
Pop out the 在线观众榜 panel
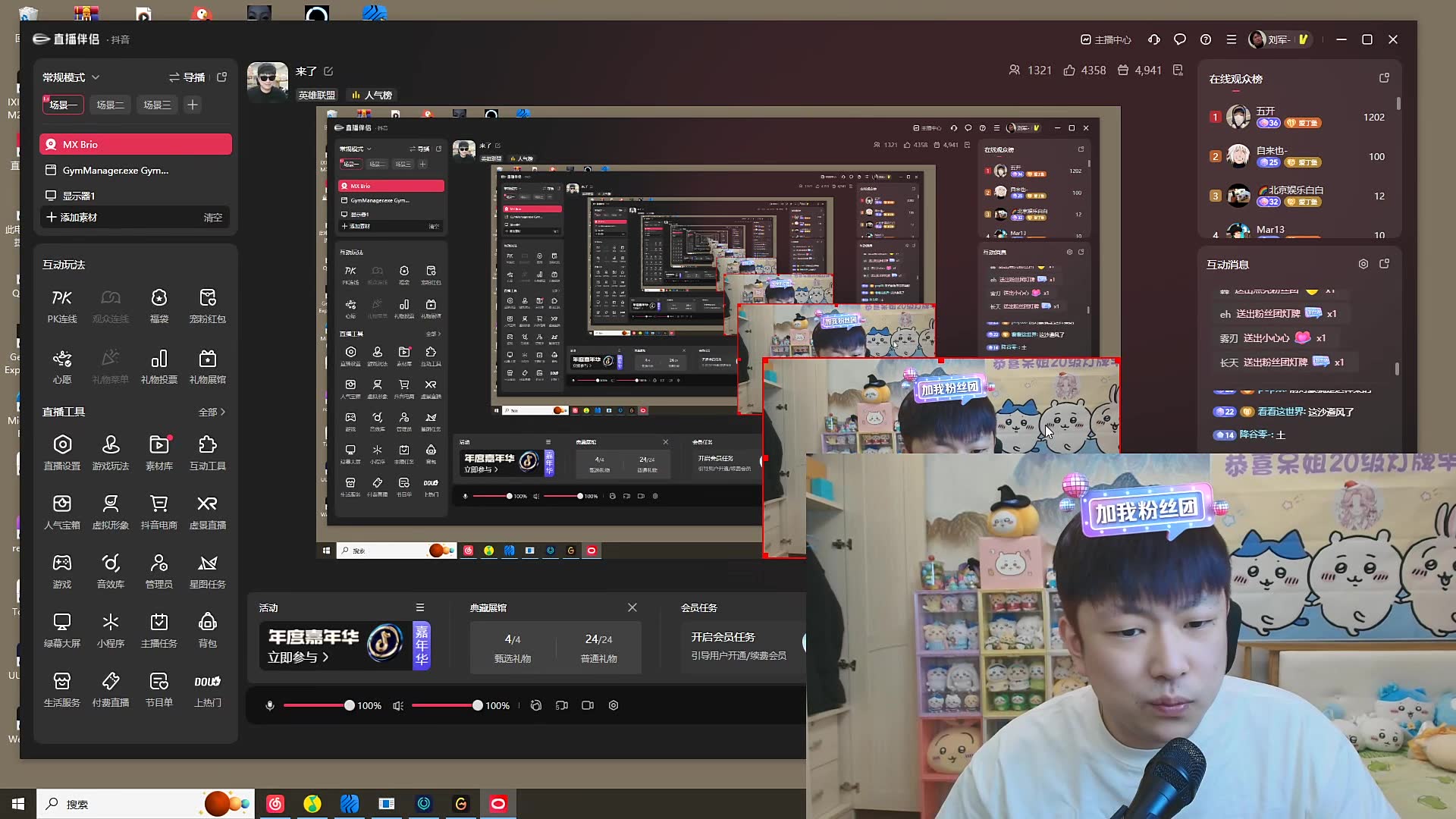pyautogui.click(x=1384, y=78)
